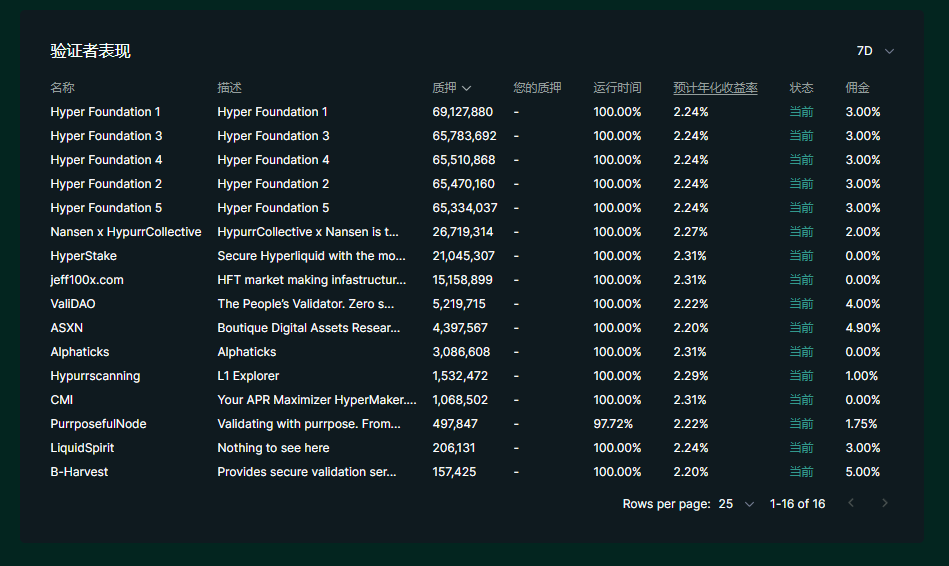Select jeff100x.com validator name

tap(87, 280)
